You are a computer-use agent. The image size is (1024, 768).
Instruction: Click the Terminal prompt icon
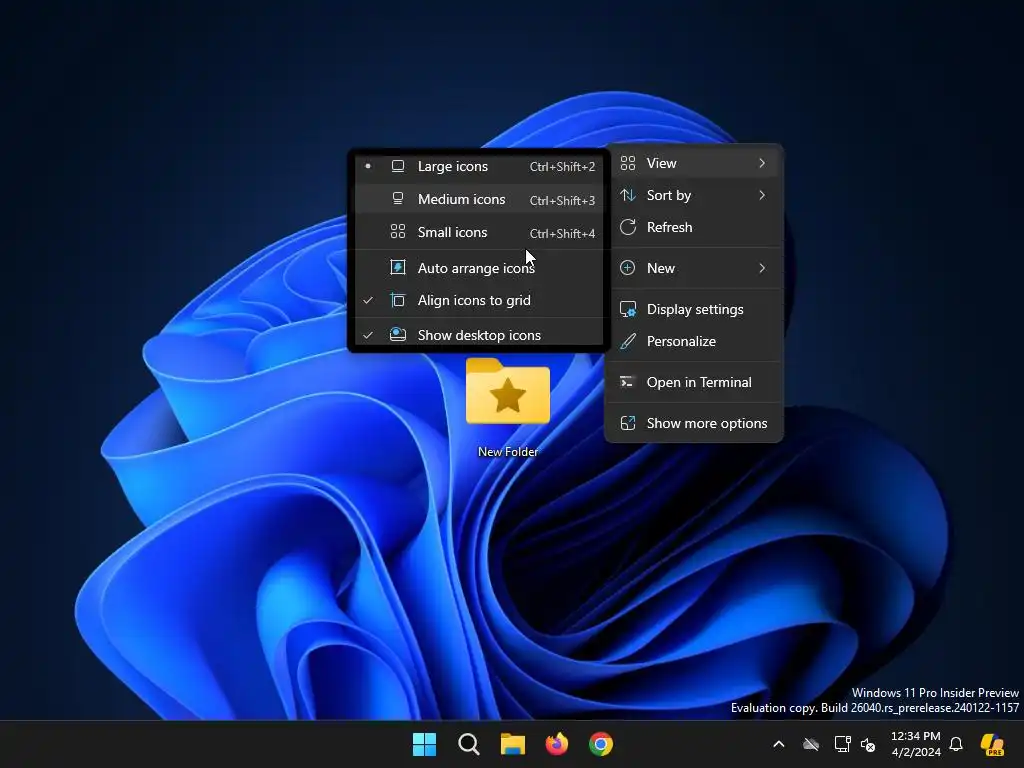click(x=628, y=382)
